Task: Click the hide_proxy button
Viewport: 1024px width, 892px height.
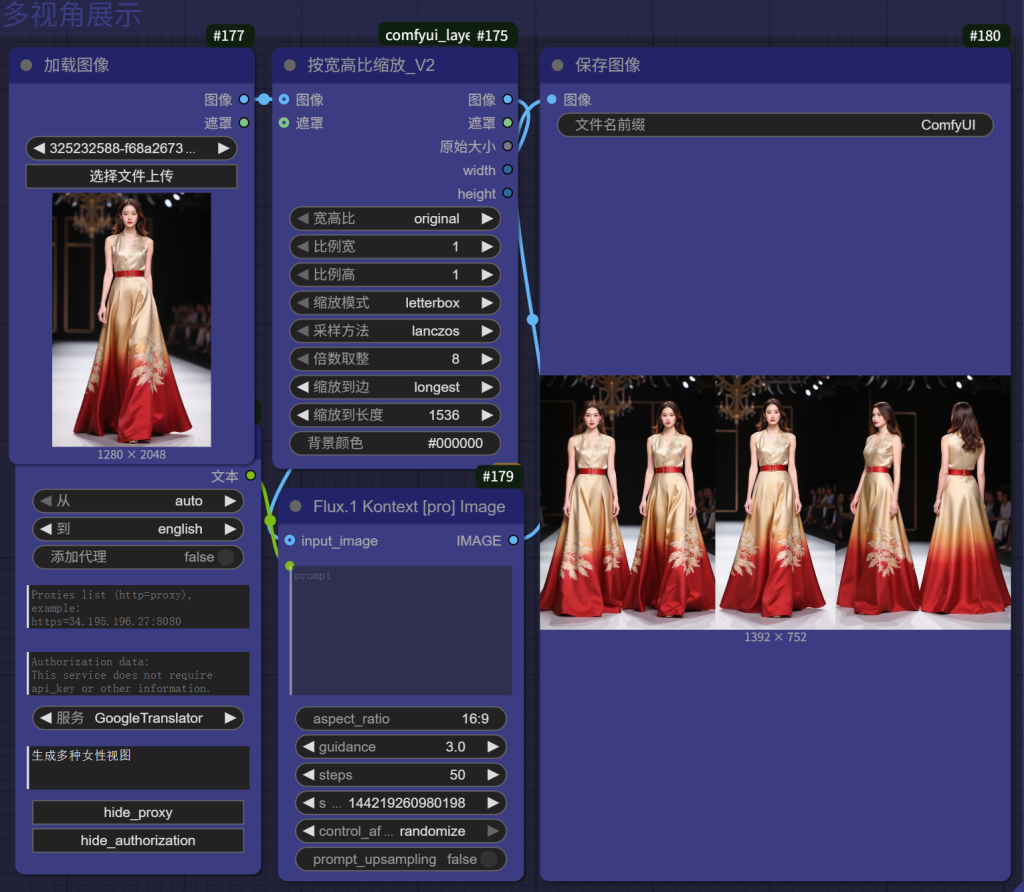Action: 138,812
